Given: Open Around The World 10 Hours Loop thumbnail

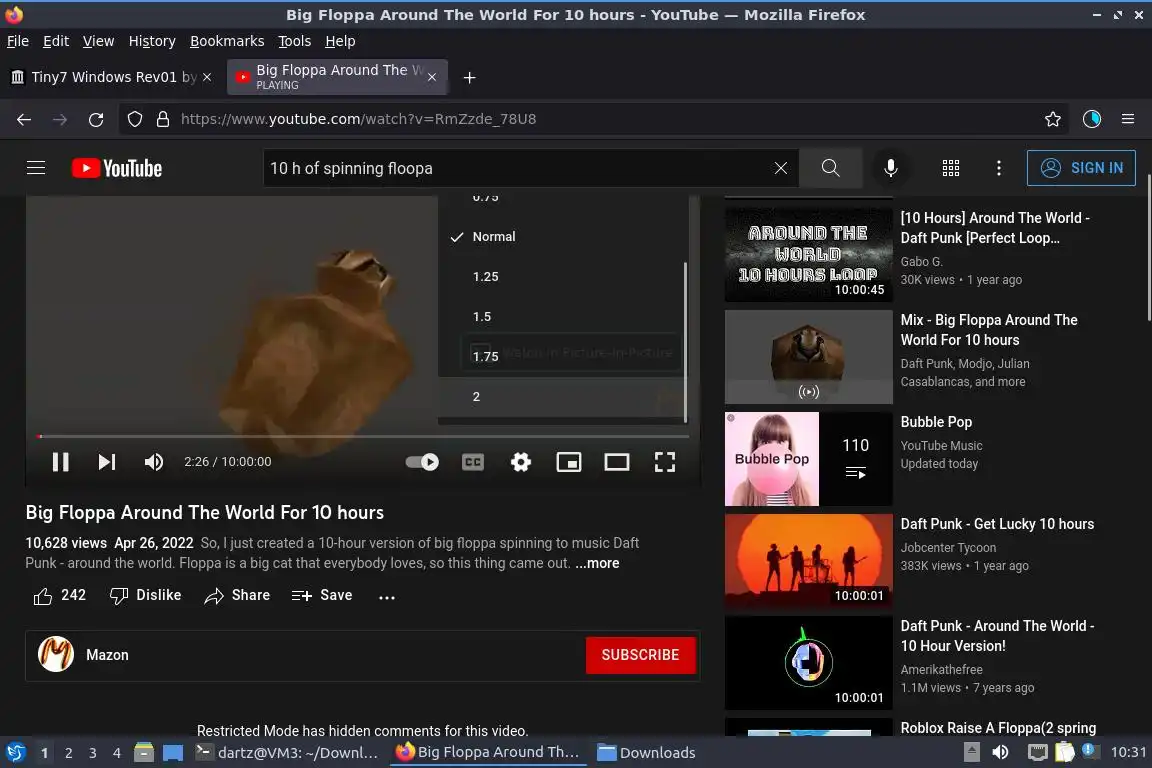Looking at the screenshot, I should pos(809,254).
